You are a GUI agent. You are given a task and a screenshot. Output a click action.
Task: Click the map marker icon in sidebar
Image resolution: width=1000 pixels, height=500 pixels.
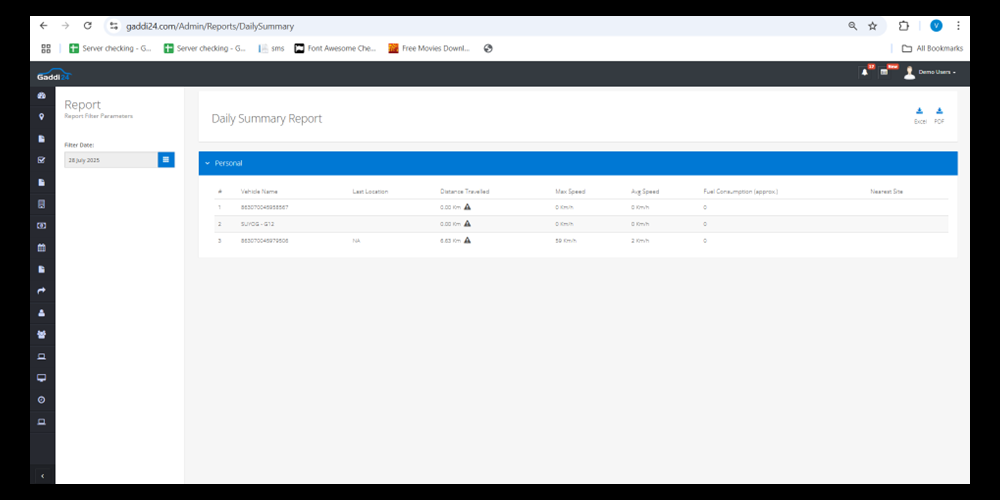tap(42, 117)
